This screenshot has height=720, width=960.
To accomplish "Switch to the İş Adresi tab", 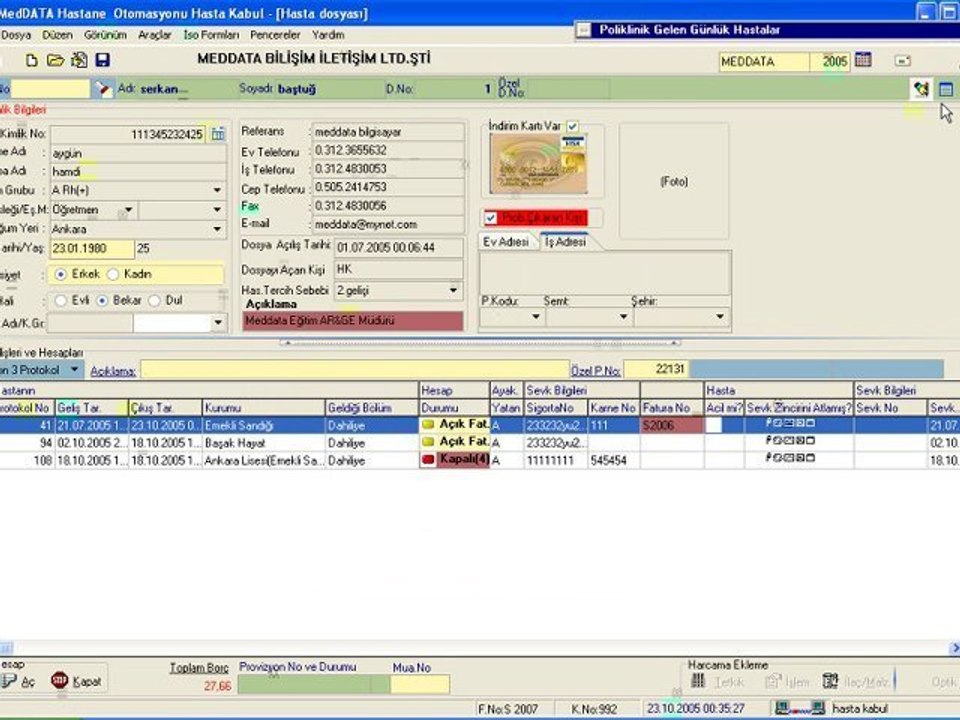I will (566, 242).
